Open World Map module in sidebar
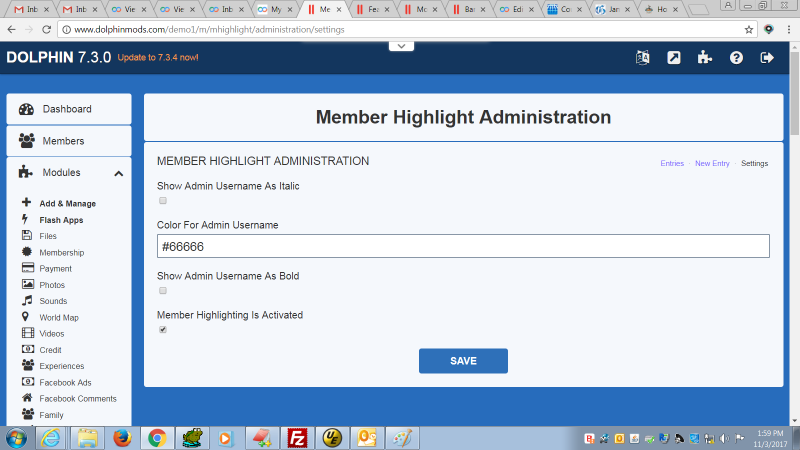800x450 pixels. tap(59, 317)
